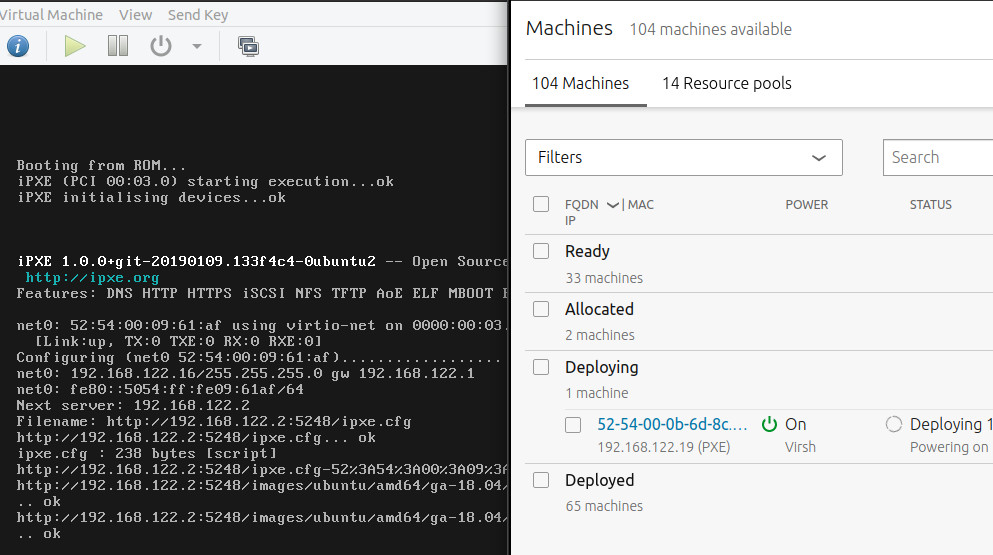Viewport: 993px width, 555px height.
Task: Open the FQDN column sort chevron
Action: click(x=613, y=204)
